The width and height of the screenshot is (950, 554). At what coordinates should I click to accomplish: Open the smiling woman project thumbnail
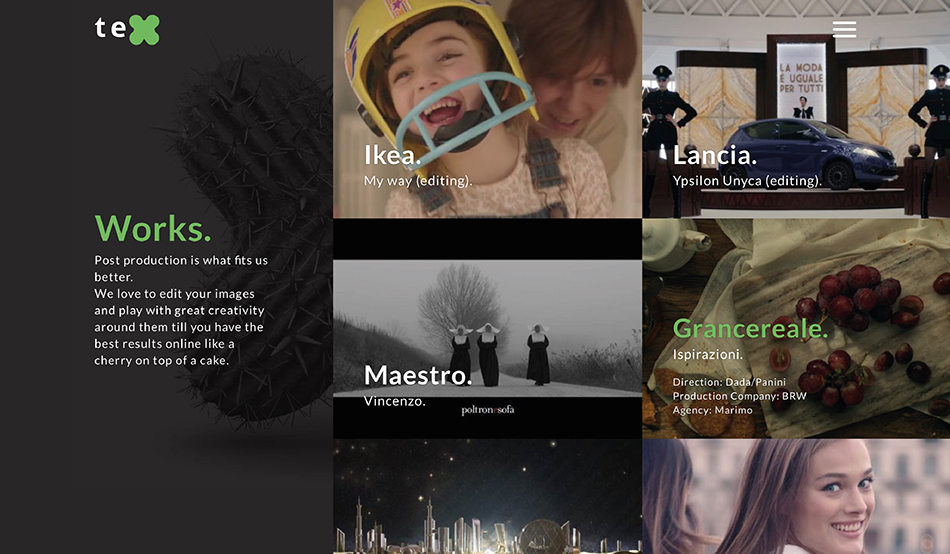tap(796, 496)
